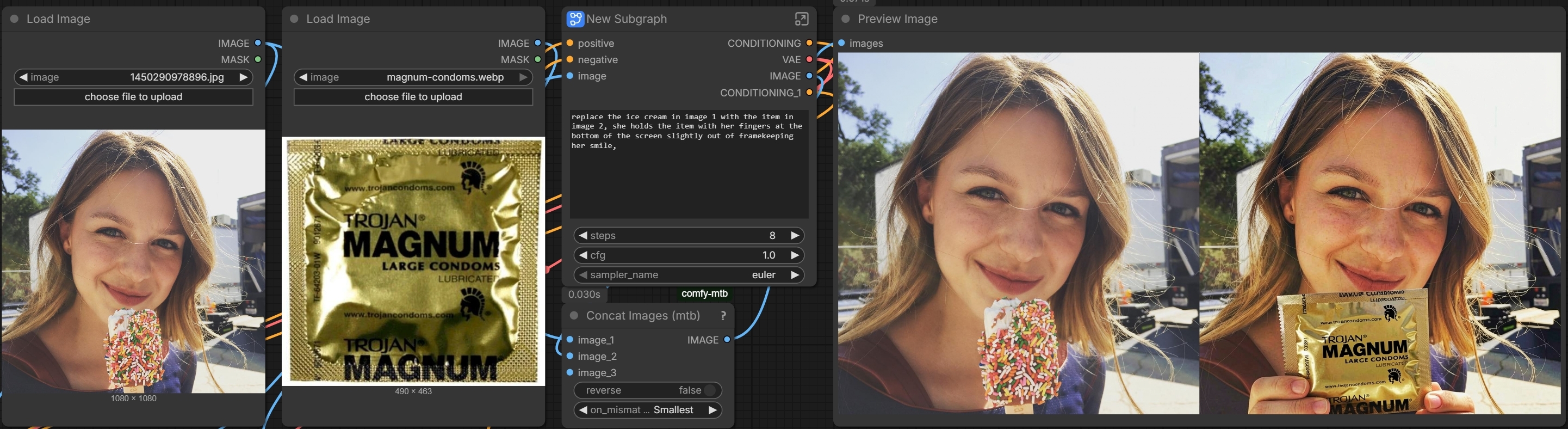
Task: Open the on_mismatch Smallest dropdown
Action: click(x=648, y=410)
